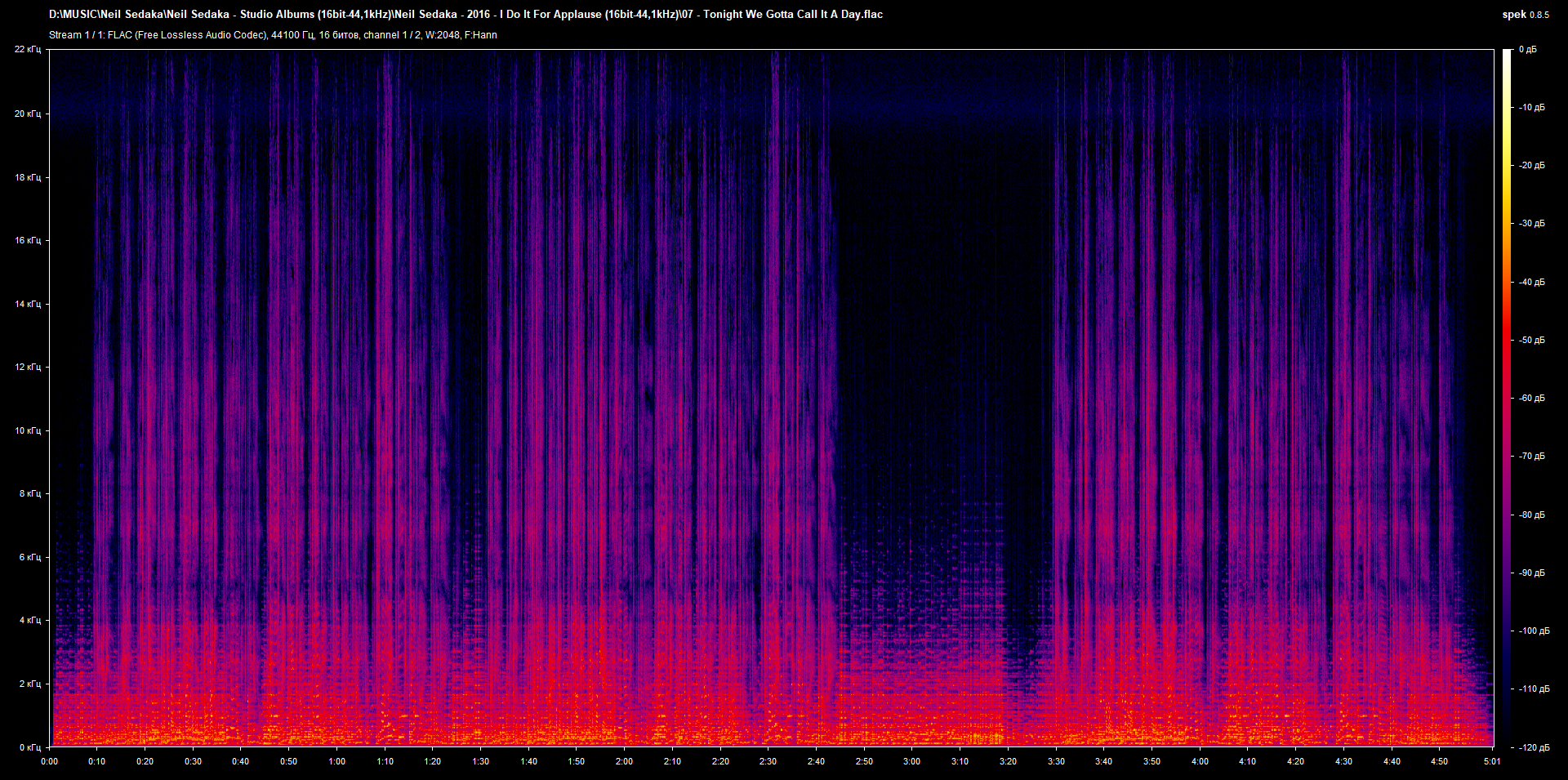Click the 5:01 end time label
Screen dimensions: 1568x780
point(1492,761)
